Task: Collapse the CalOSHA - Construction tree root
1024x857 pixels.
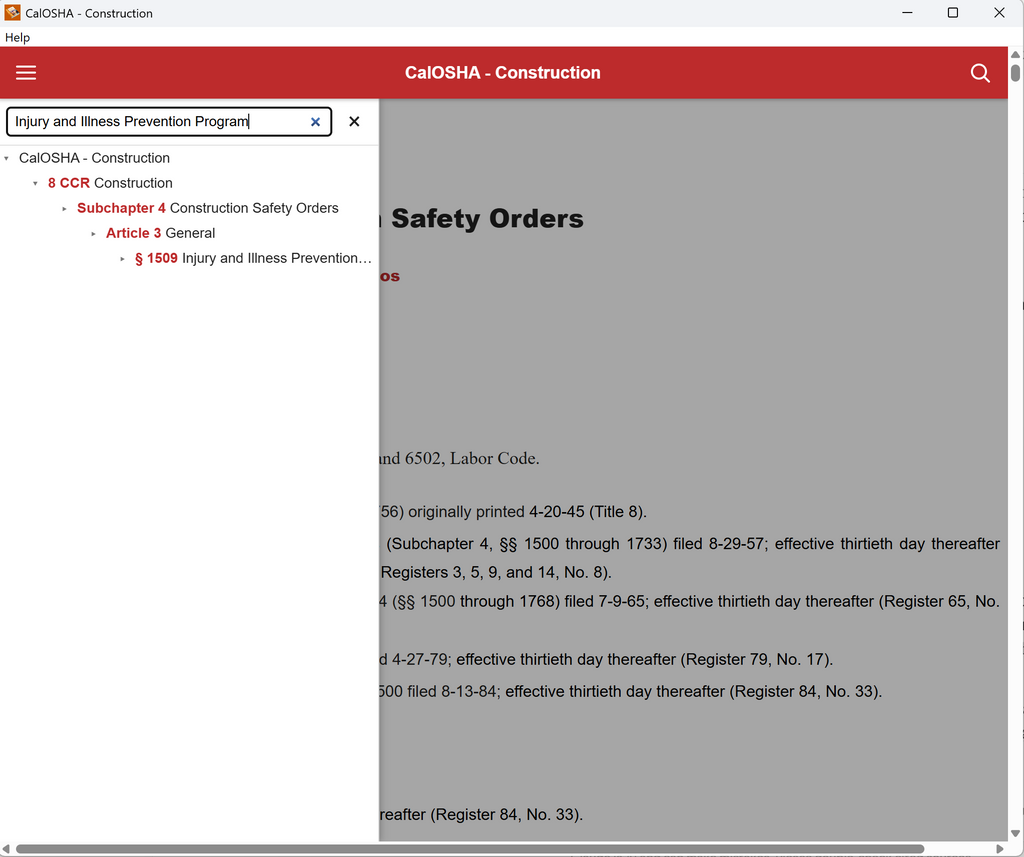Action: [7, 158]
